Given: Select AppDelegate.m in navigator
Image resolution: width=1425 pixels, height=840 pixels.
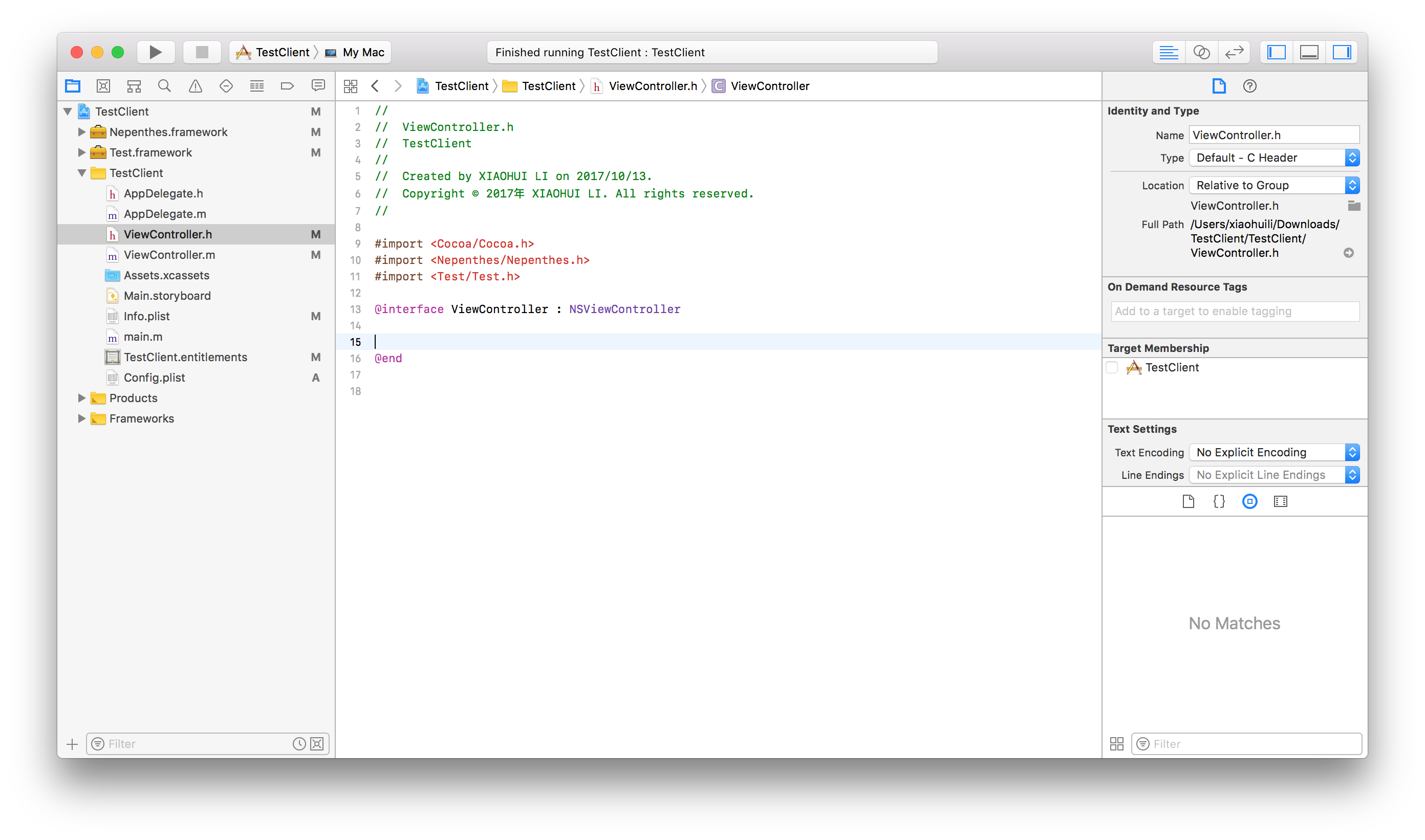Looking at the screenshot, I should pos(165,214).
